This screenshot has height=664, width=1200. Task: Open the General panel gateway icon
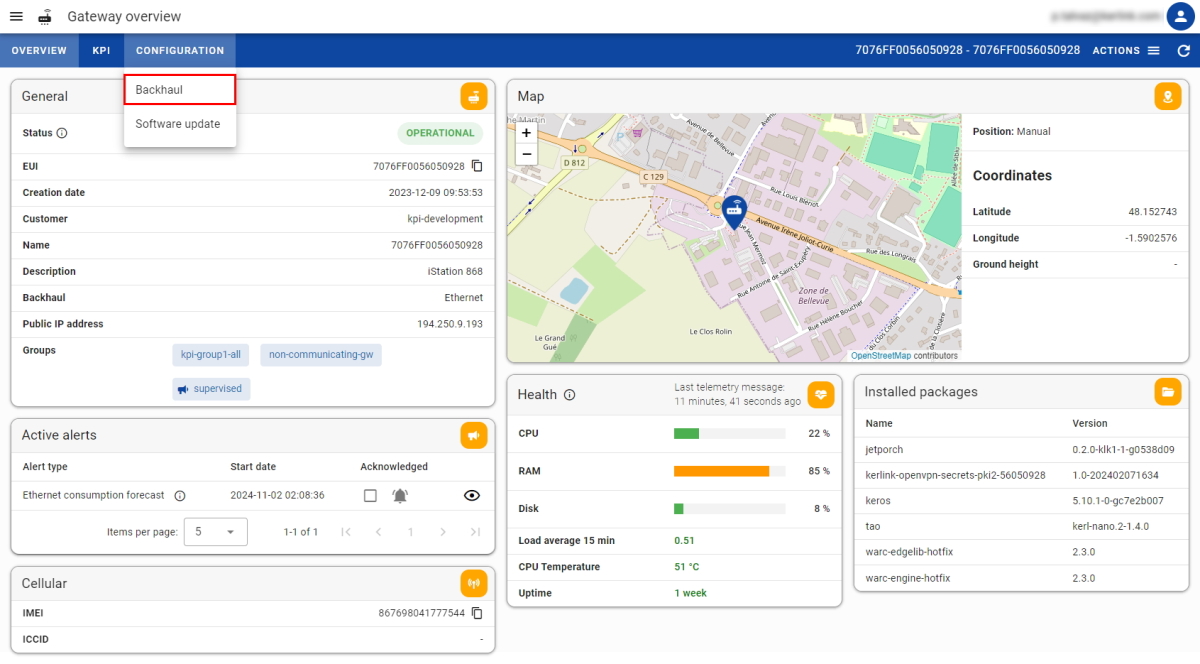click(x=474, y=96)
